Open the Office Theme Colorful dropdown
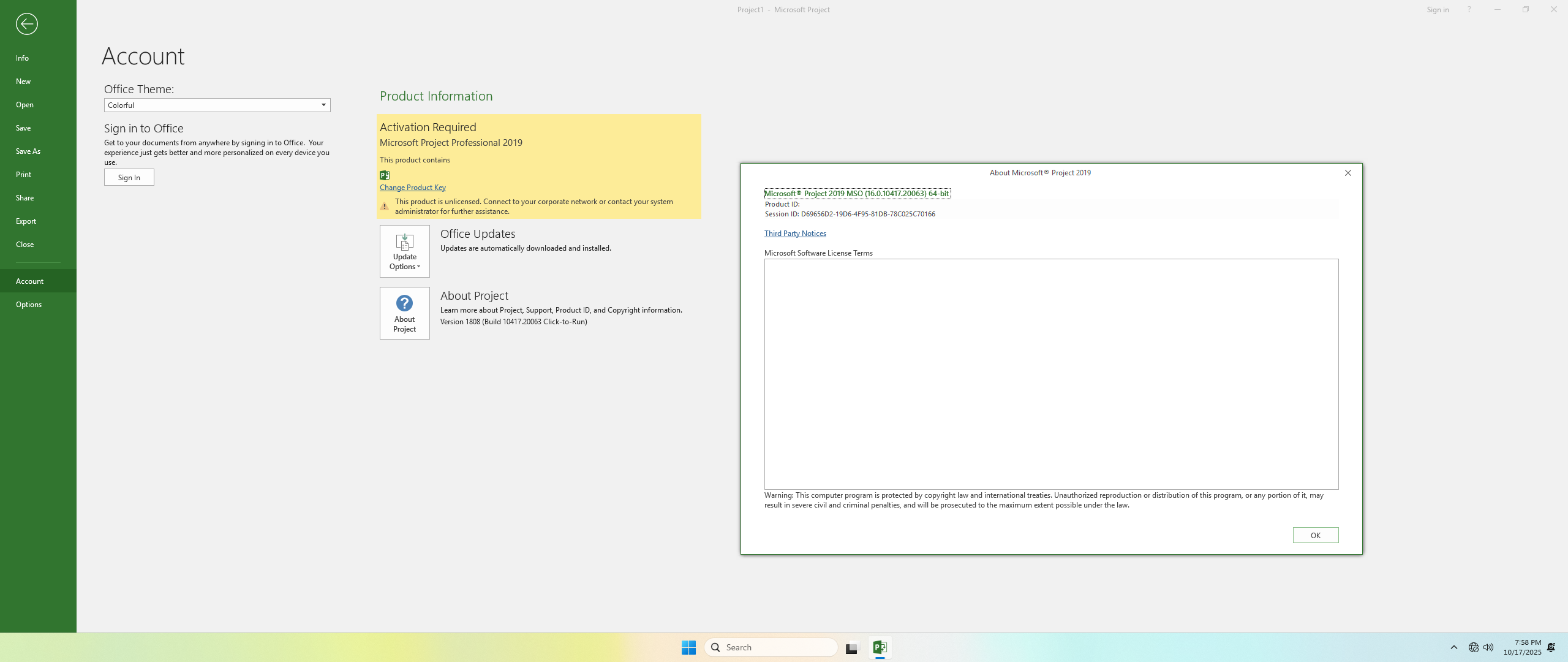This screenshot has width=1568, height=662. (217, 105)
